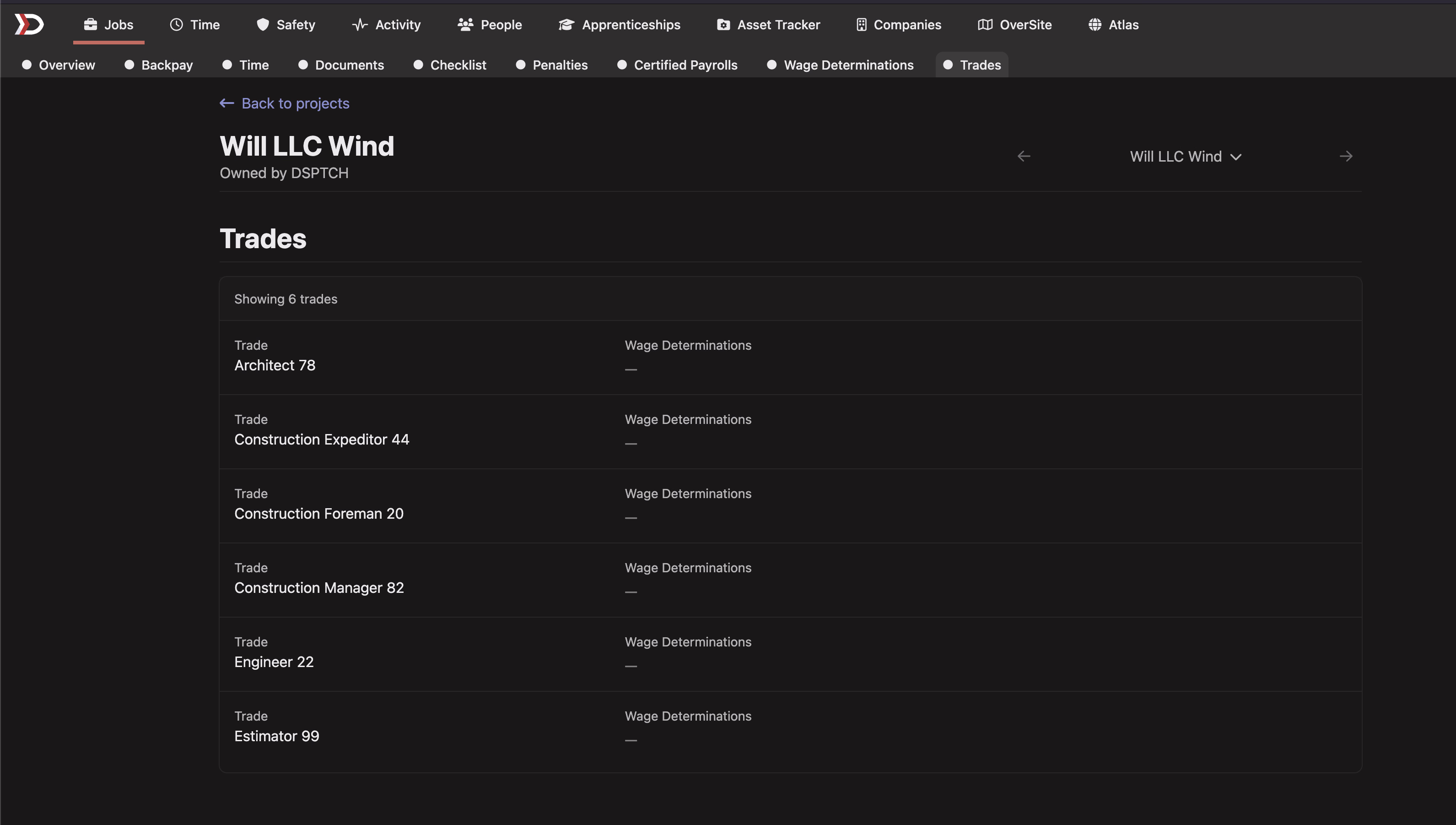
Task: Click the dot icon beside Certified Payrolls
Action: click(622, 65)
